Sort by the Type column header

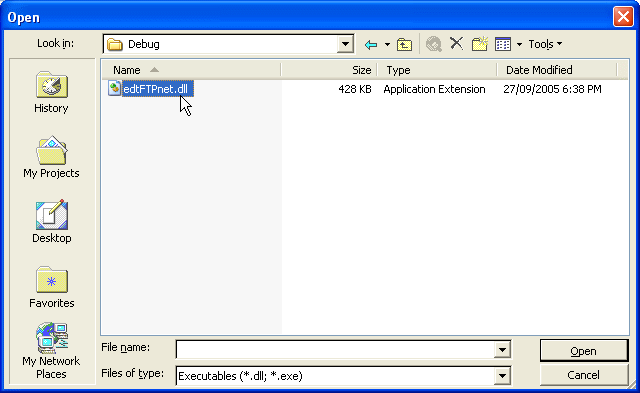click(x=437, y=70)
